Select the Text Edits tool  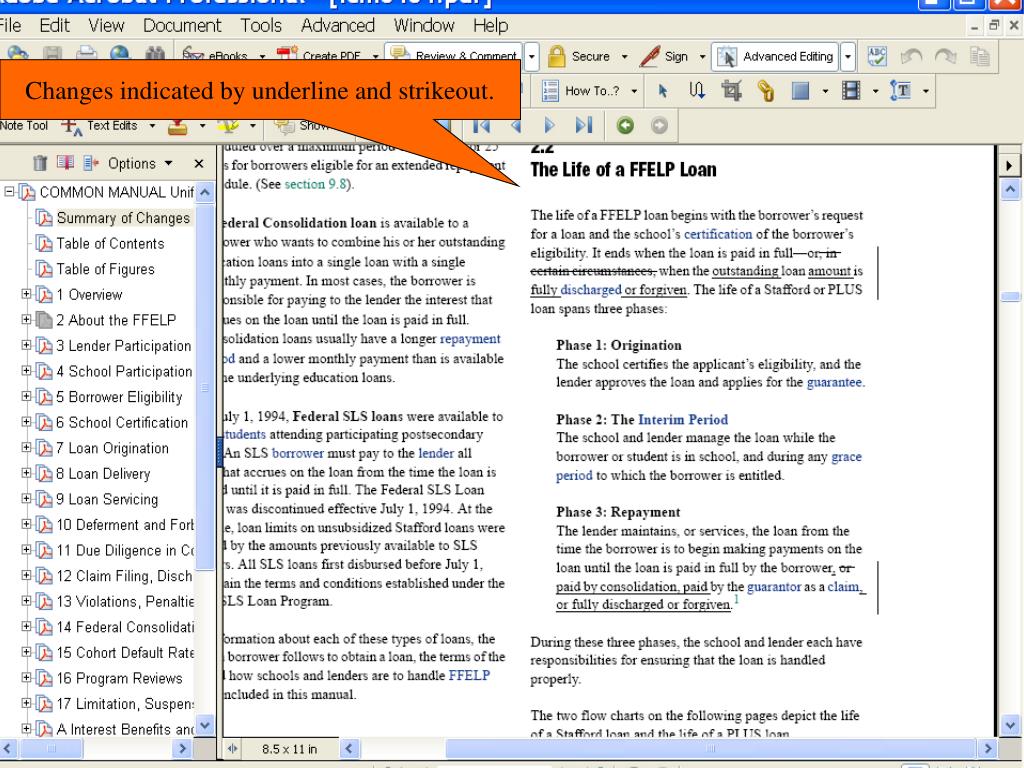pos(100,125)
